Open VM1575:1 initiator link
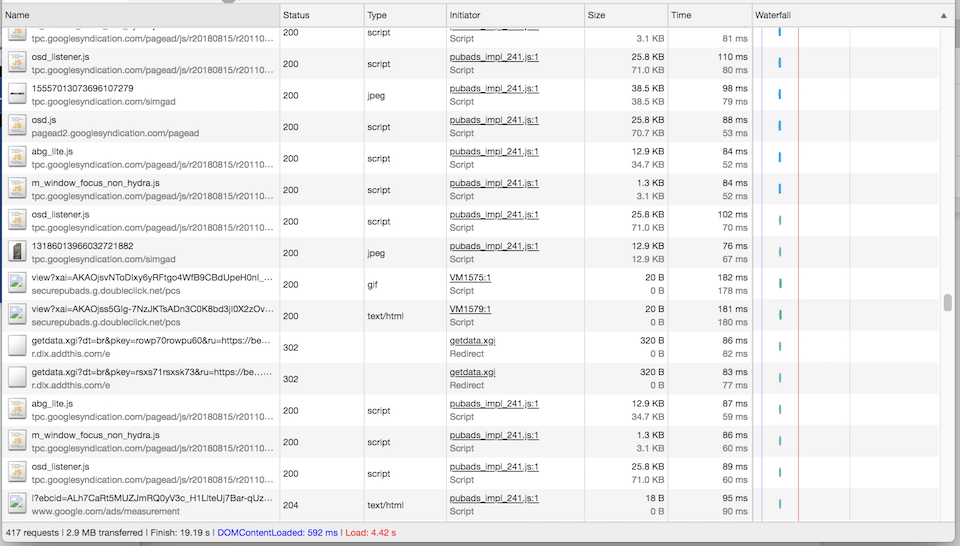This screenshot has height=546, width=960. (470, 277)
